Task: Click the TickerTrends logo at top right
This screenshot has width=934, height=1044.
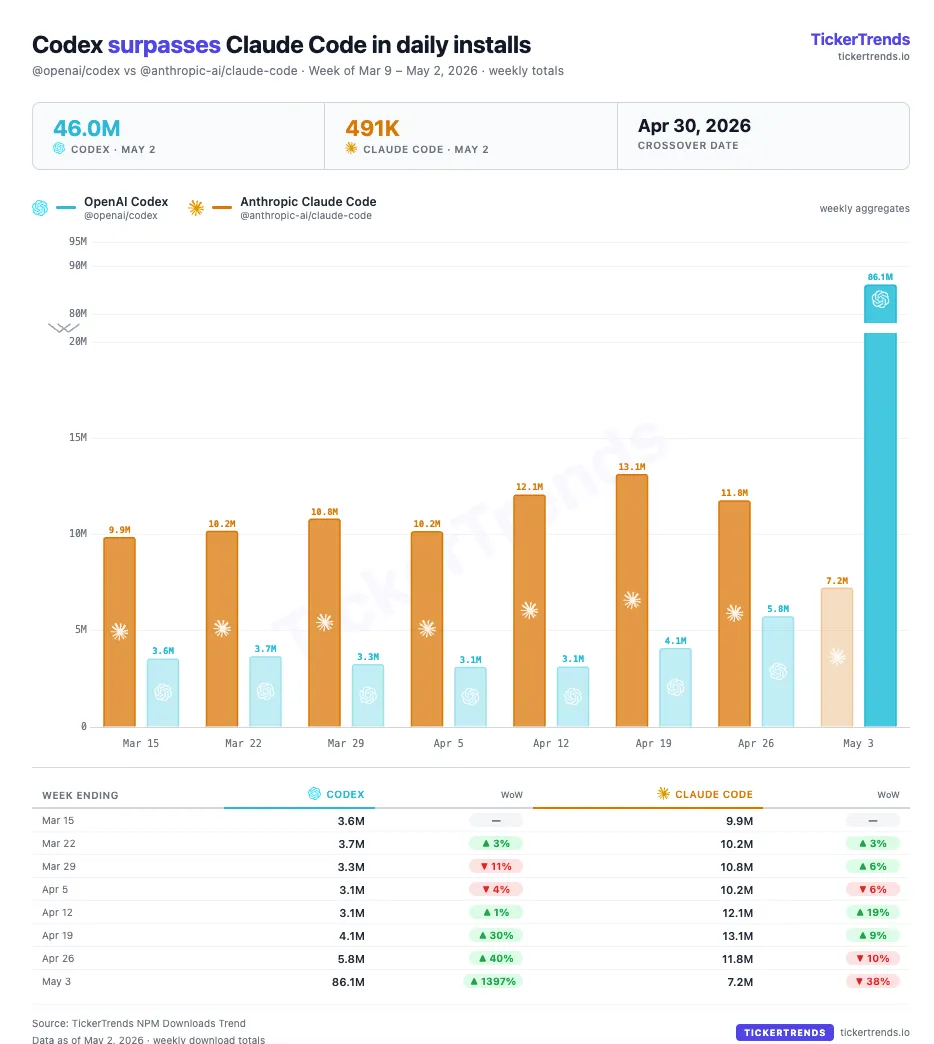Action: [x=859, y=39]
